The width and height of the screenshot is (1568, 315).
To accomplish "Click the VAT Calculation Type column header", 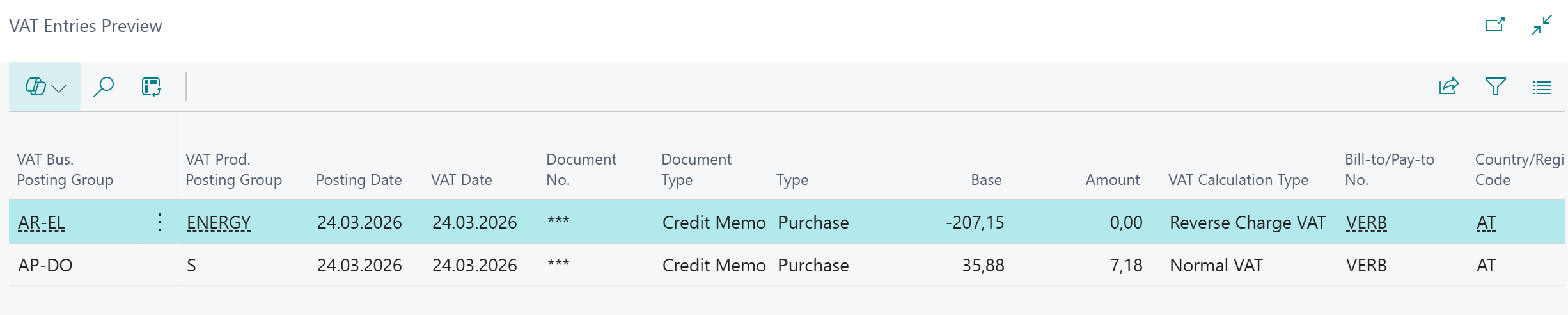I will point(1238,180).
